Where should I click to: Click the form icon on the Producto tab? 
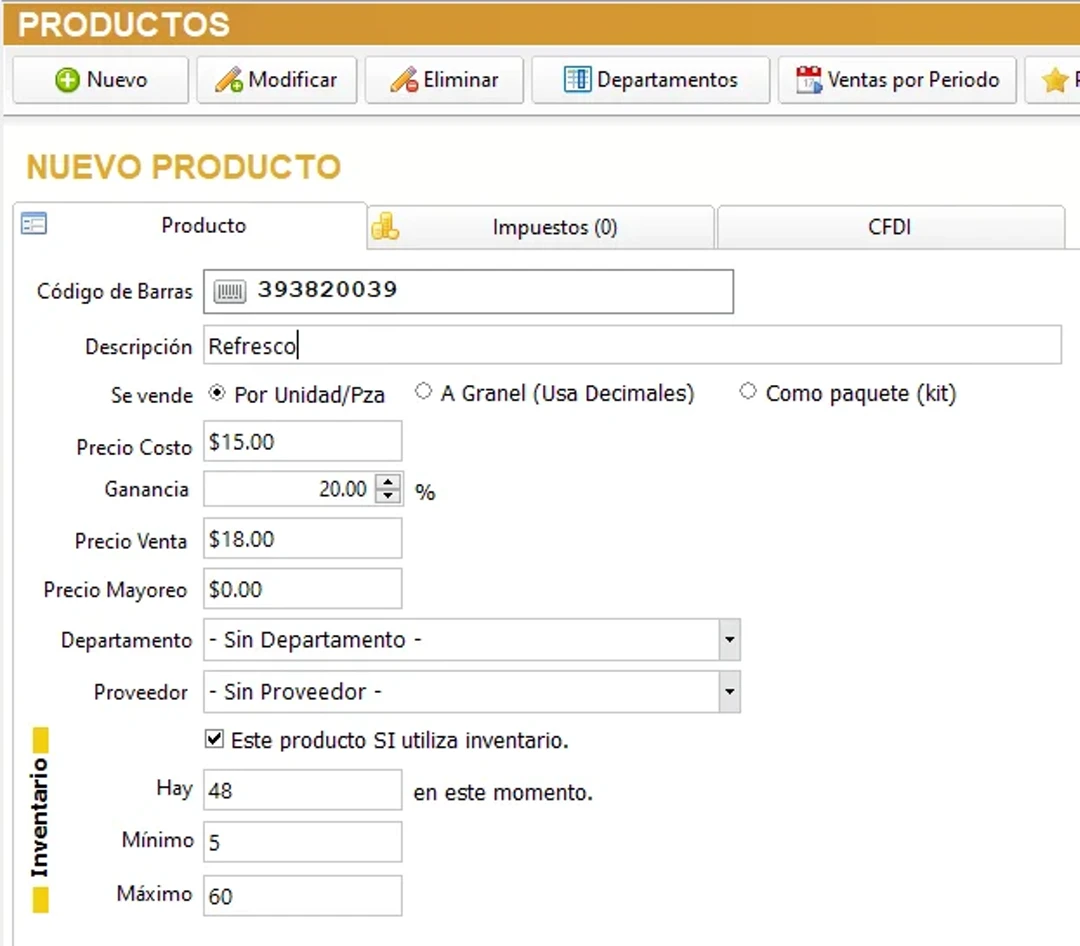tap(33, 224)
